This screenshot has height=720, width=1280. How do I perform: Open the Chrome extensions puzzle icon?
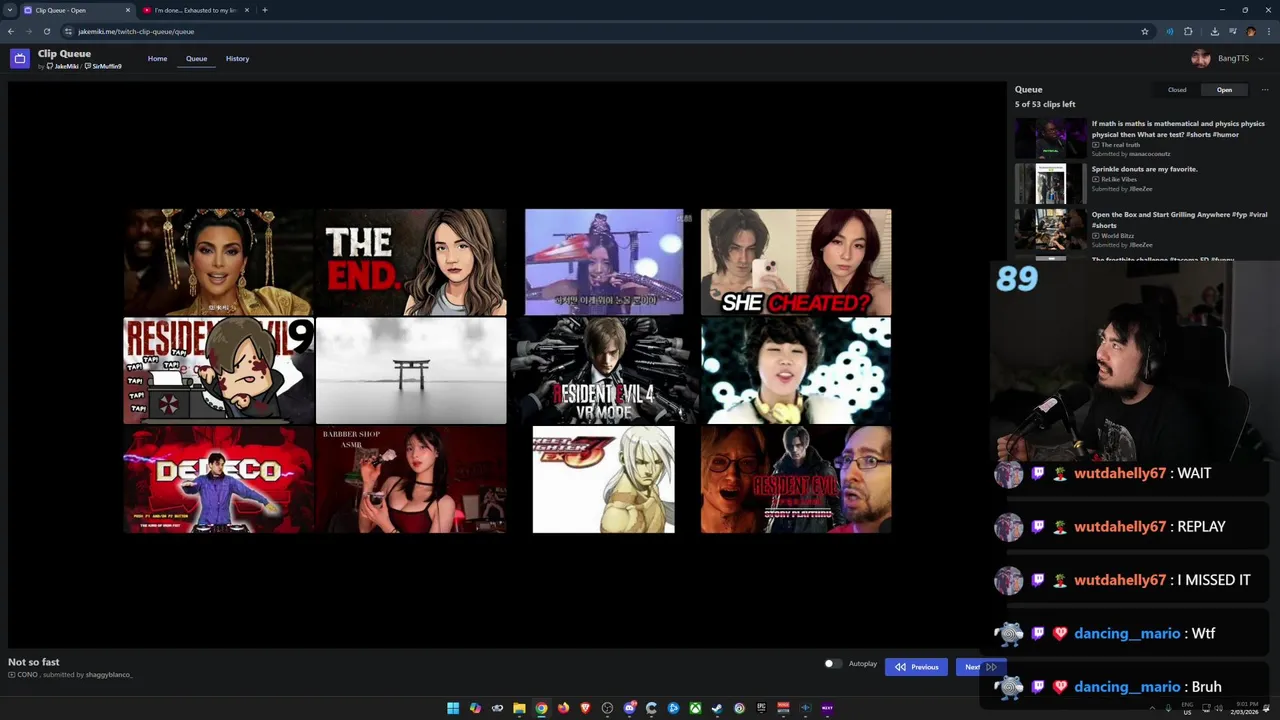tap(1188, 31)
